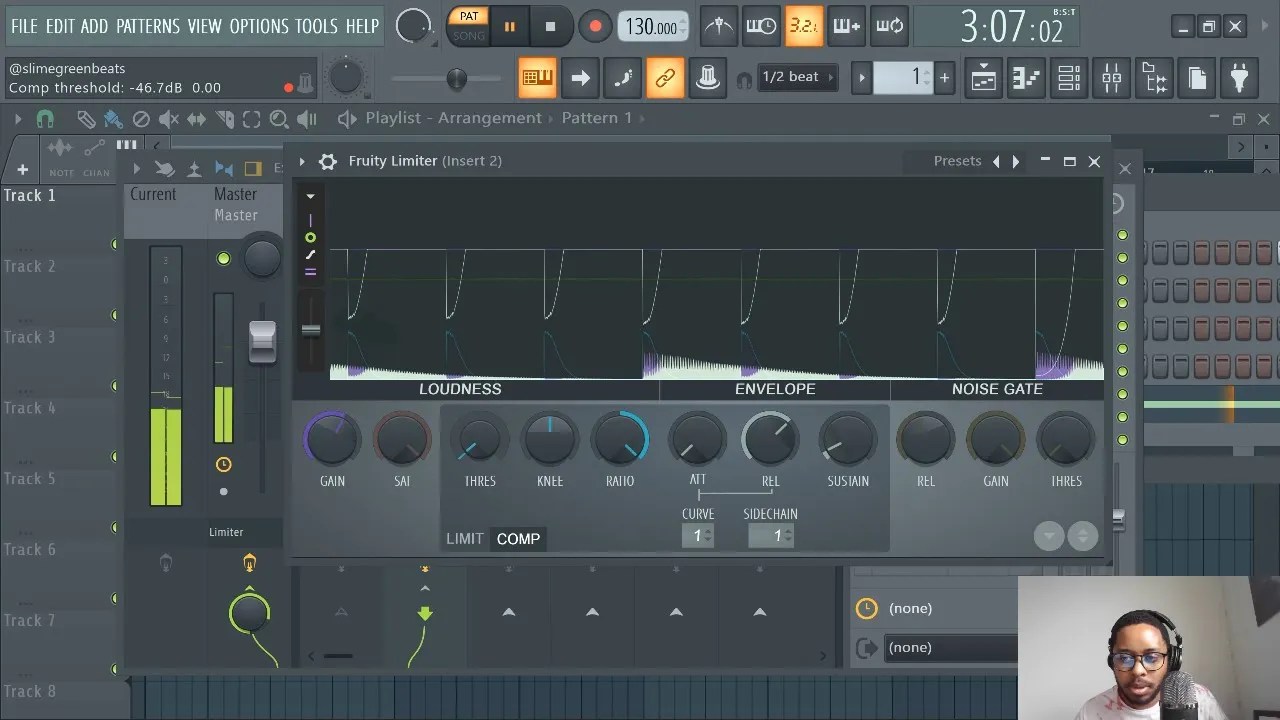This screenshot has width=1280, height=720.
Task: Select the playlist Slice tool
Action: [x=224, y=119]
